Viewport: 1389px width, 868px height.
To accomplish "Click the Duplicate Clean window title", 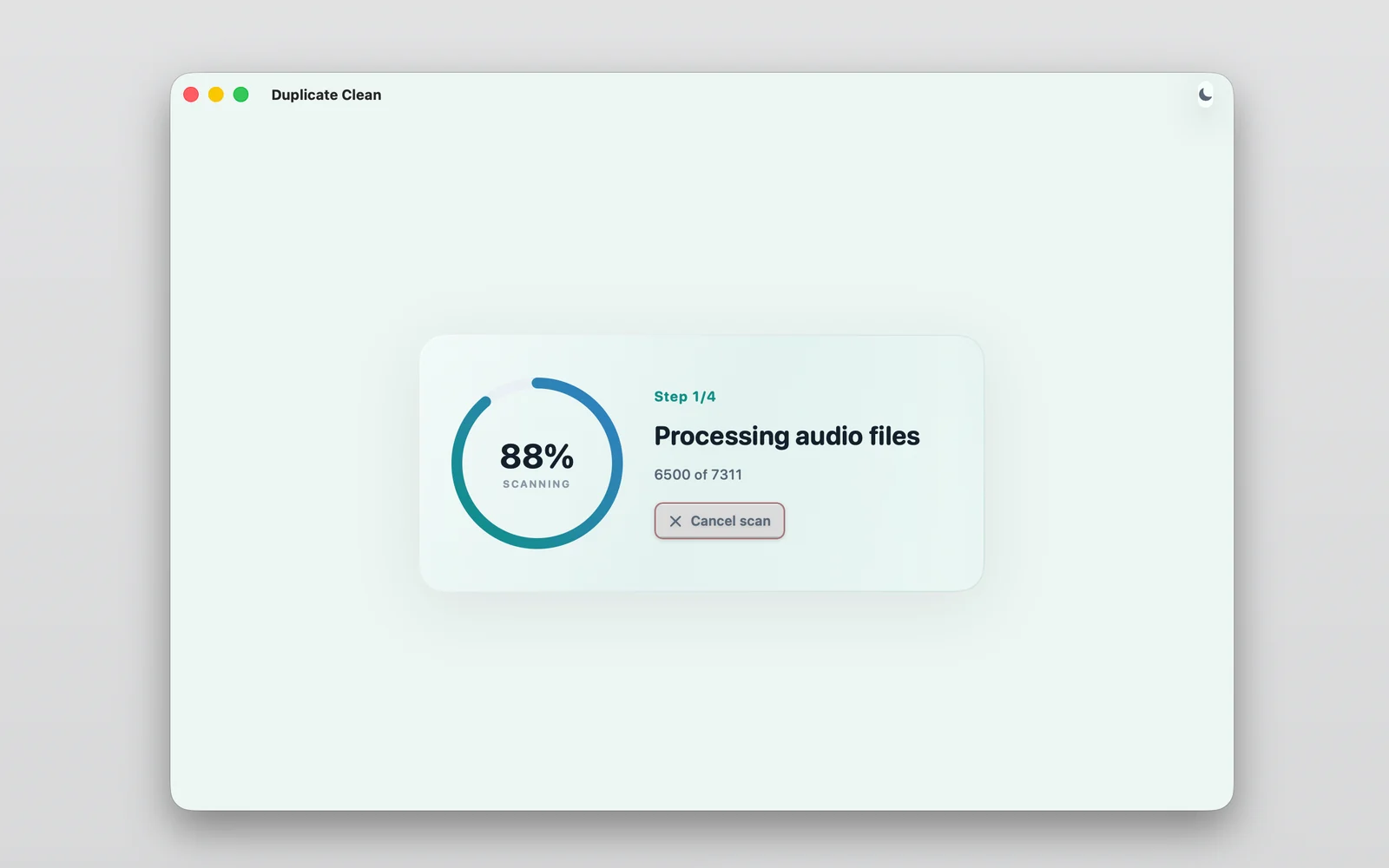I will [x=326, y=95].
